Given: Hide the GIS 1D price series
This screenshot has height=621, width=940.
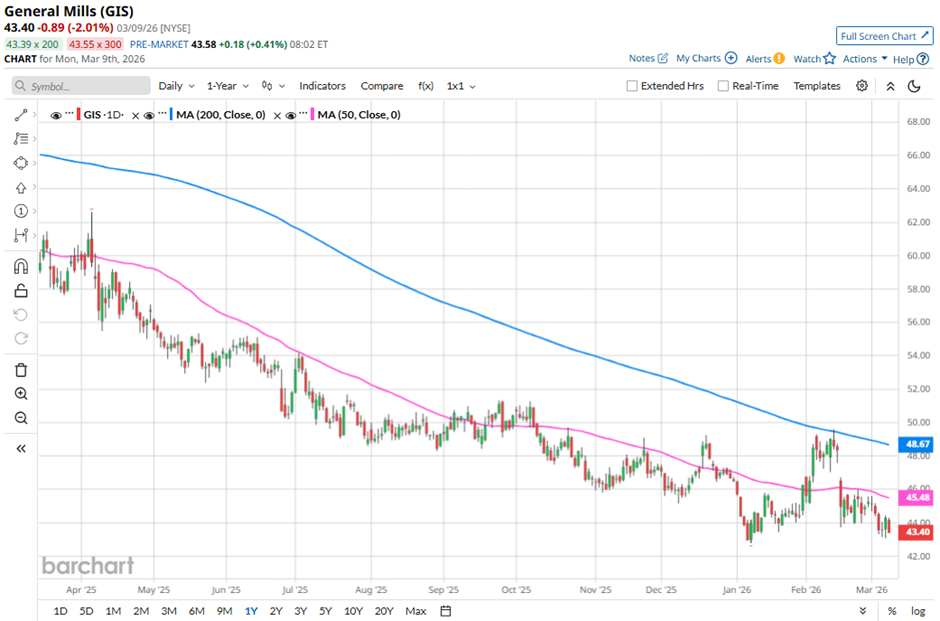Looking at the screenshot, I should (56, 115).
